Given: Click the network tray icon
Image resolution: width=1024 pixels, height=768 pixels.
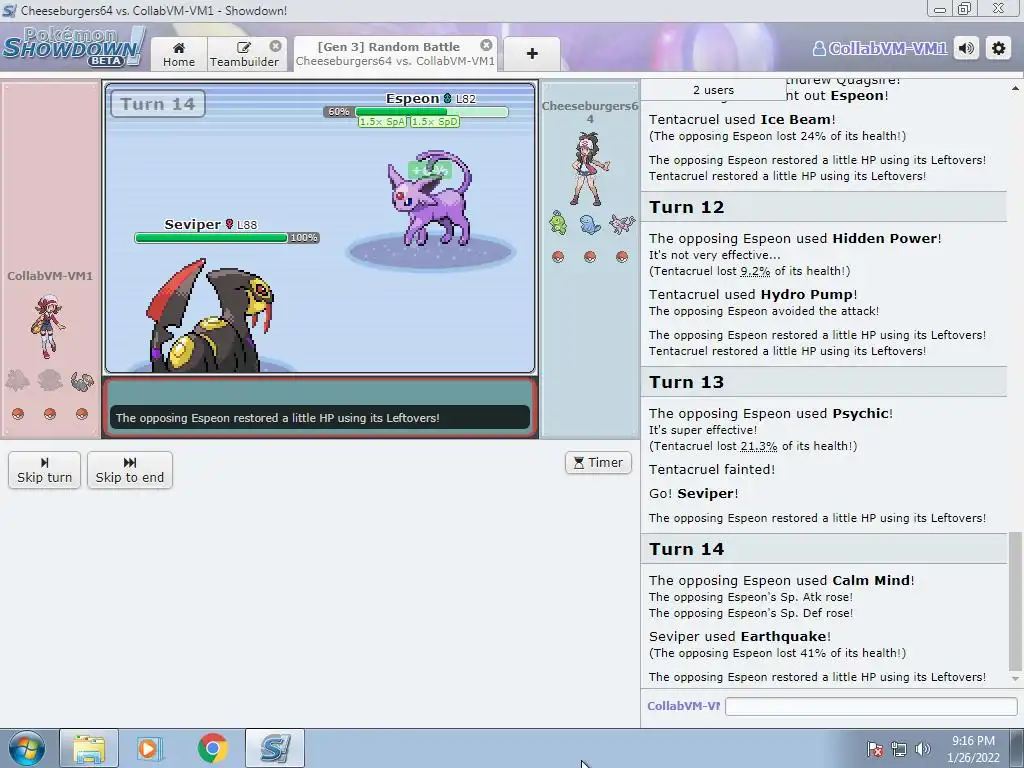Looking at the screenshot, I should (899, 750).
